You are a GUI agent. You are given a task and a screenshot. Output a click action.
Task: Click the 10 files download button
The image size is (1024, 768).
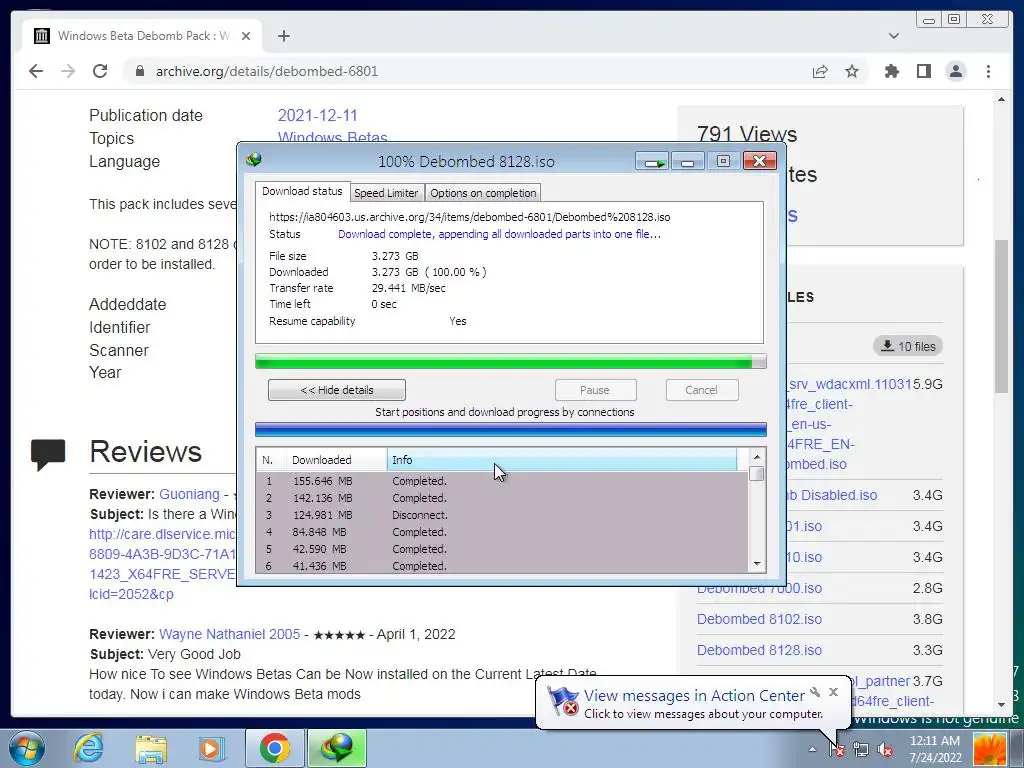tap(908, 346)
